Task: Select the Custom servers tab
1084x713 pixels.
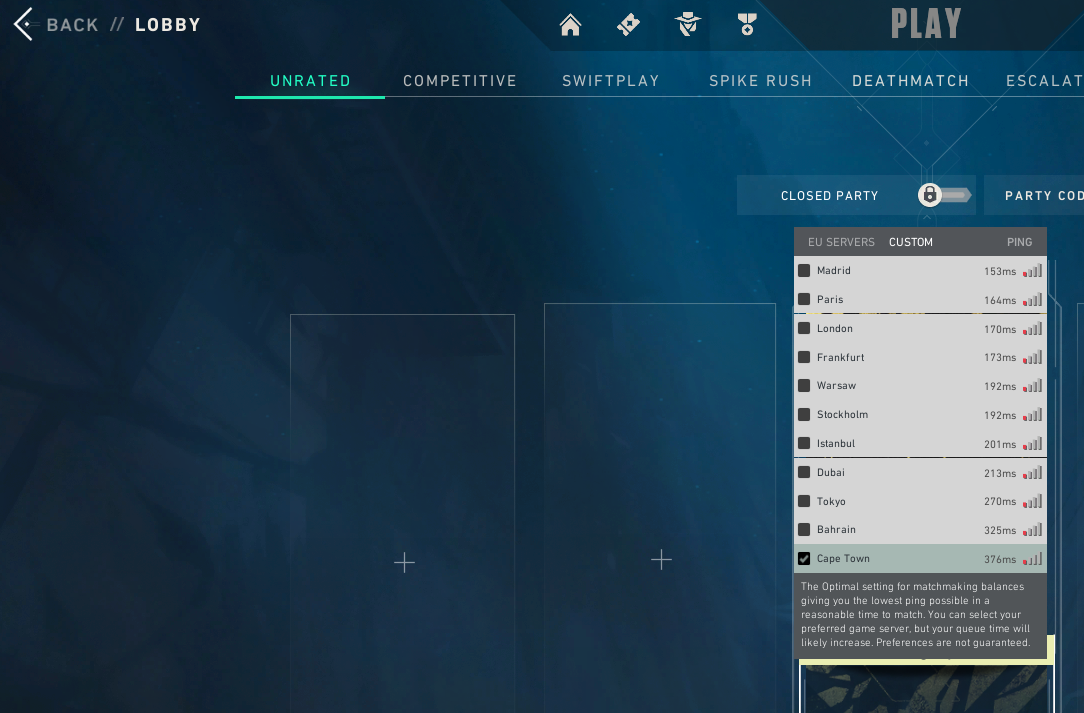Action: [x=910, y=242]
